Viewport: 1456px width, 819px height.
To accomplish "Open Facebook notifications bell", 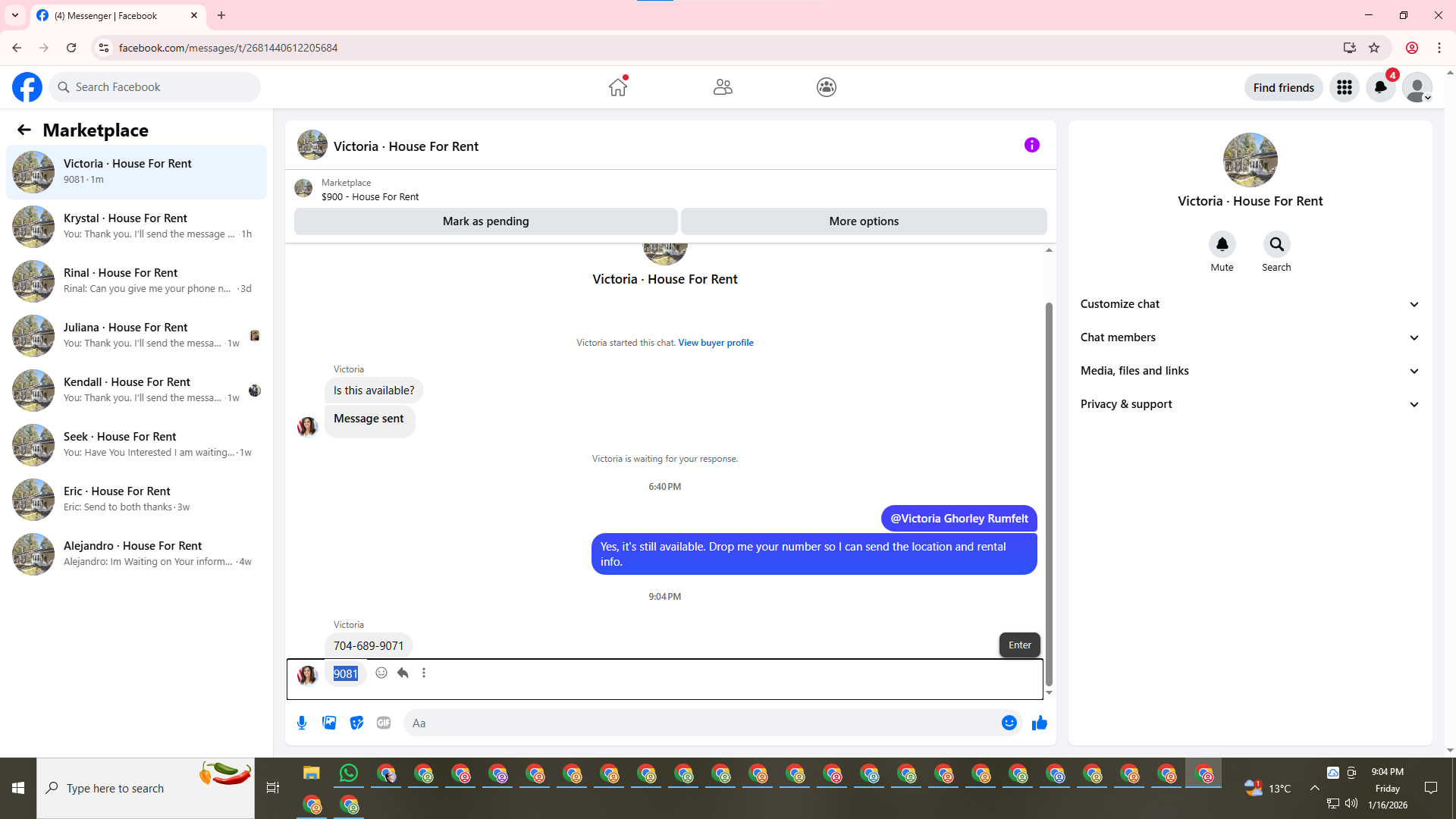I will pos(1380,87).
